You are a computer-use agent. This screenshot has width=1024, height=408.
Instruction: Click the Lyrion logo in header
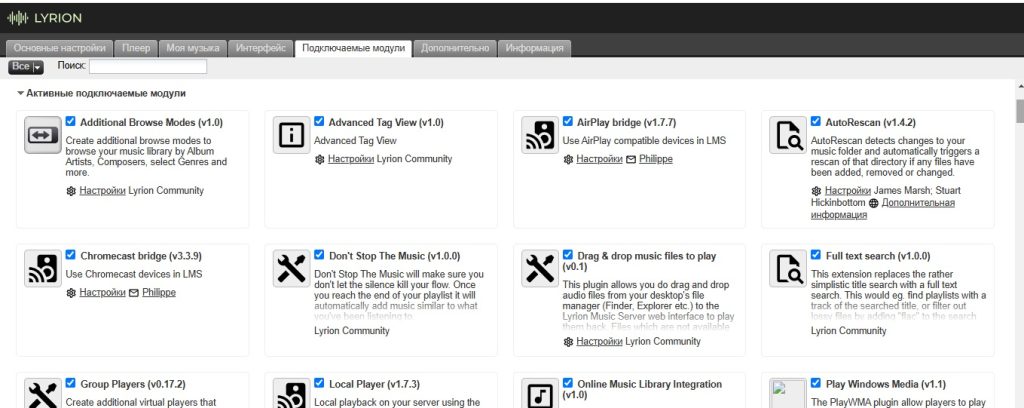(45, 18)
